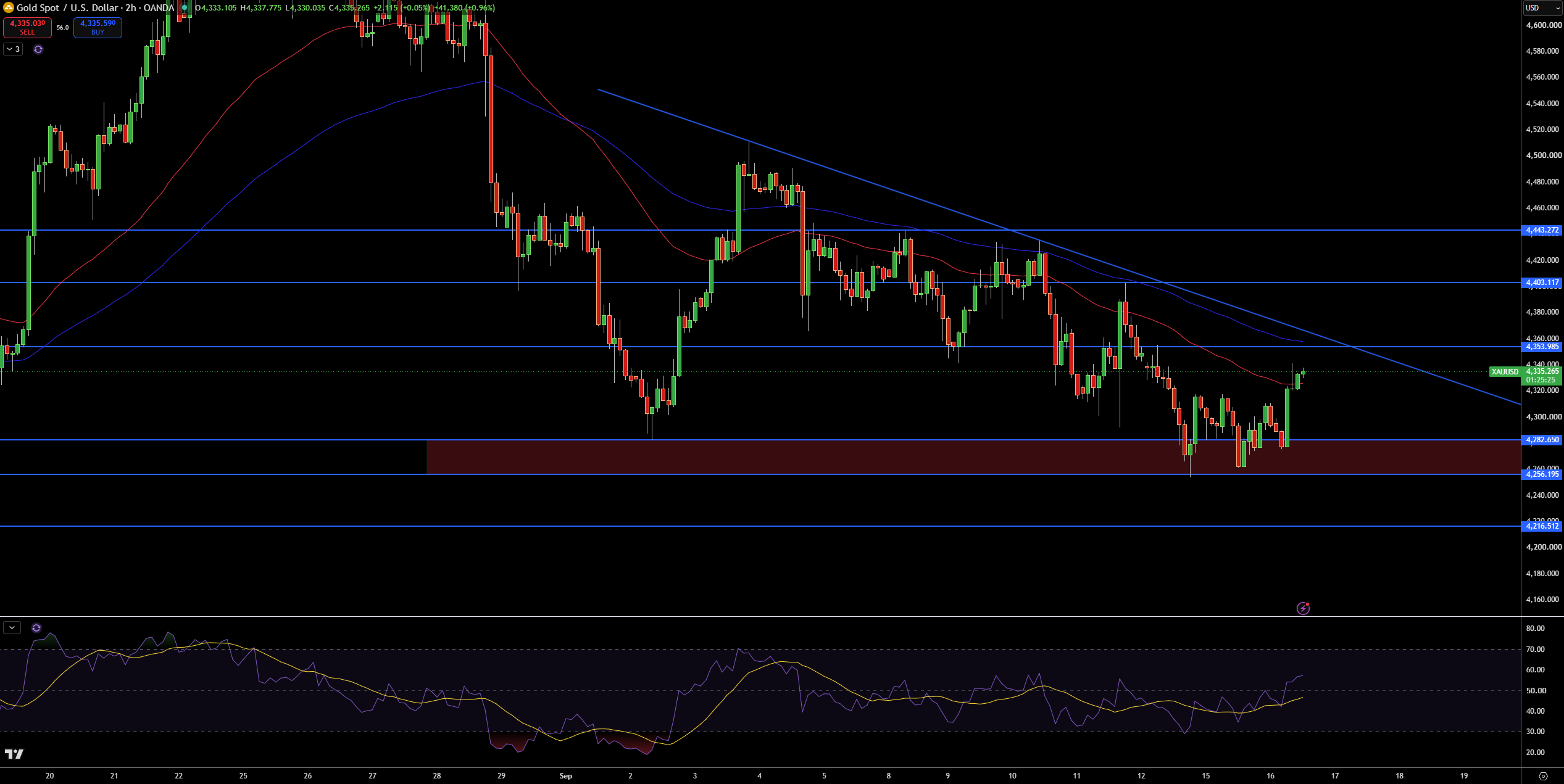1564x784 pixels.
Task: Click the current price label 4,335.265
Action: pos(1542,371)
